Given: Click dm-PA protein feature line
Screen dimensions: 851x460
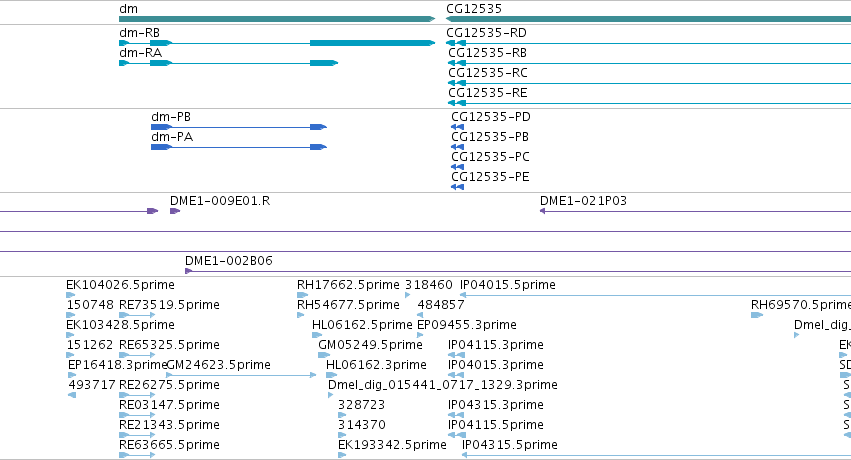Looking at the screenshot, I should (x=239, y=147).
